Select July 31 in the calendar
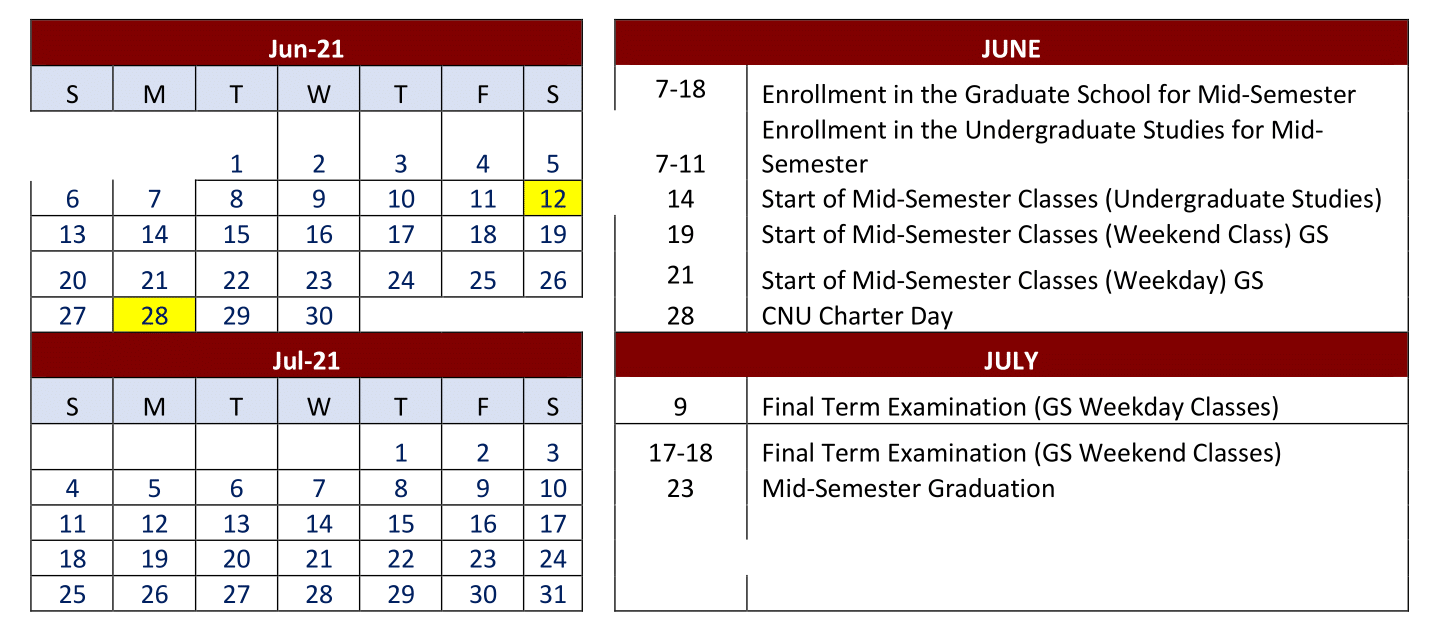Image resolution: width=1438 pixels, height=643 pixels. (553, 594)
